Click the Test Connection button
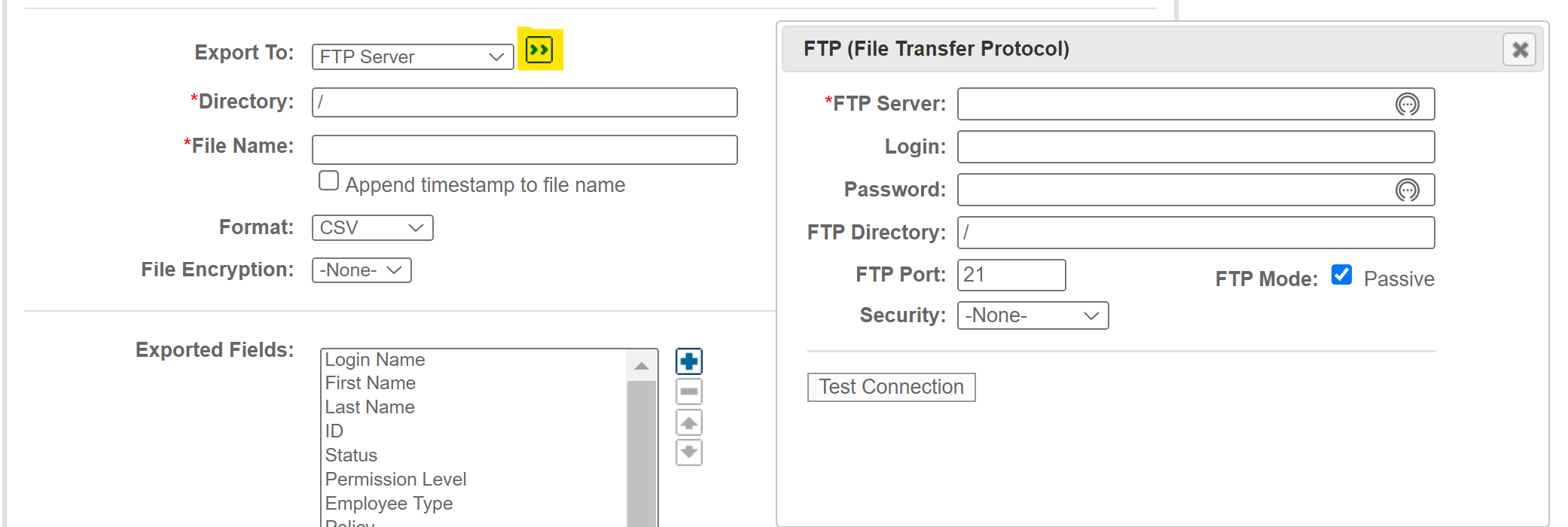This screenshot has width=1568, height=527. [891, 387]
